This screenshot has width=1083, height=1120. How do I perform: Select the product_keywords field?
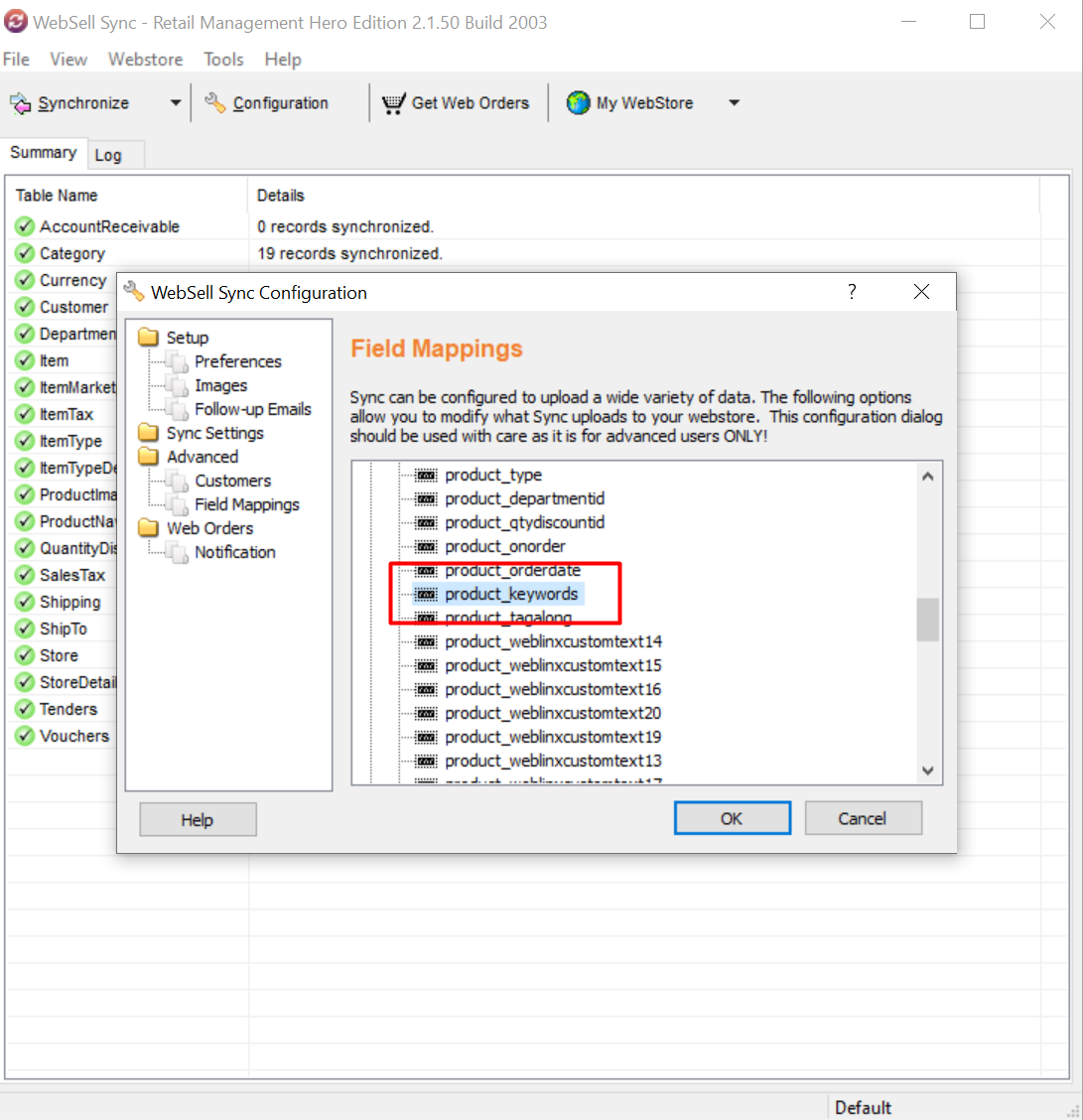511,595
